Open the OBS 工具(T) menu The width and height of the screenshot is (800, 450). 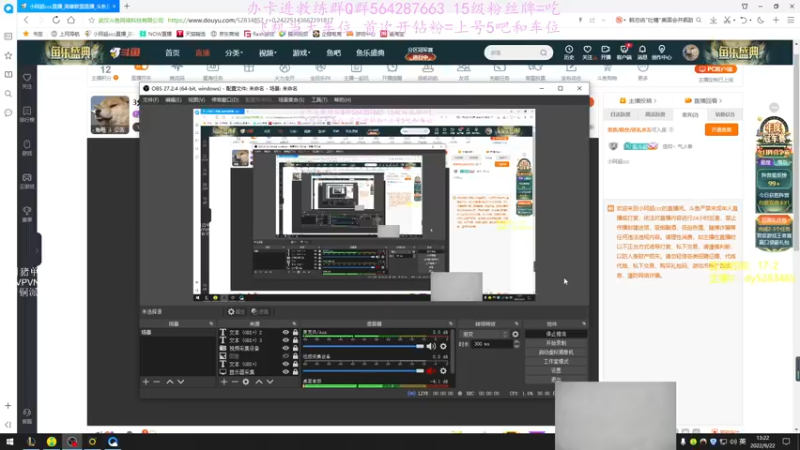[319, 100]
